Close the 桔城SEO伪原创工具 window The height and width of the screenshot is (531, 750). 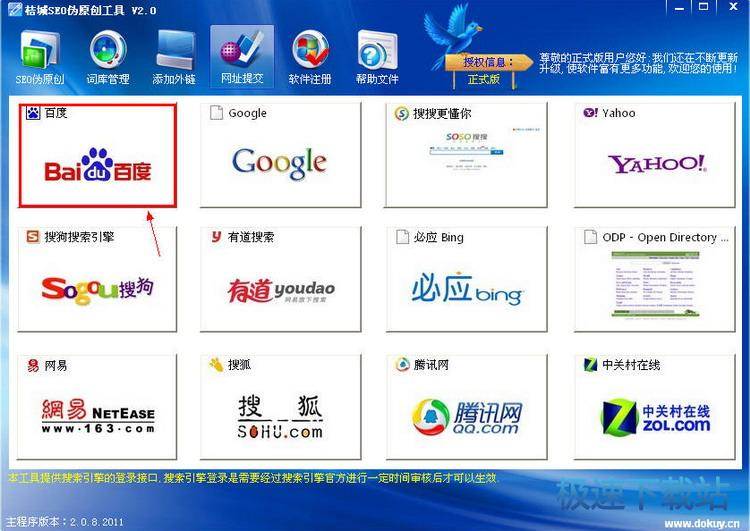click(733, 7)
